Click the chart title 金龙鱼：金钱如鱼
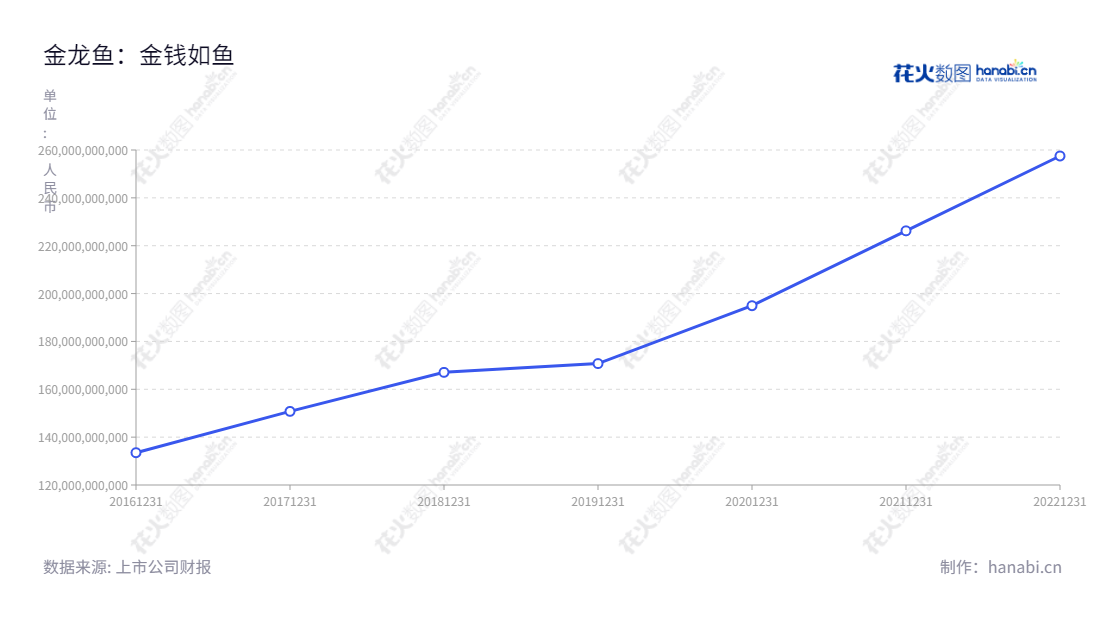Image resolution: width=1100 pixels, height=620 pixels. coord(139,56)
